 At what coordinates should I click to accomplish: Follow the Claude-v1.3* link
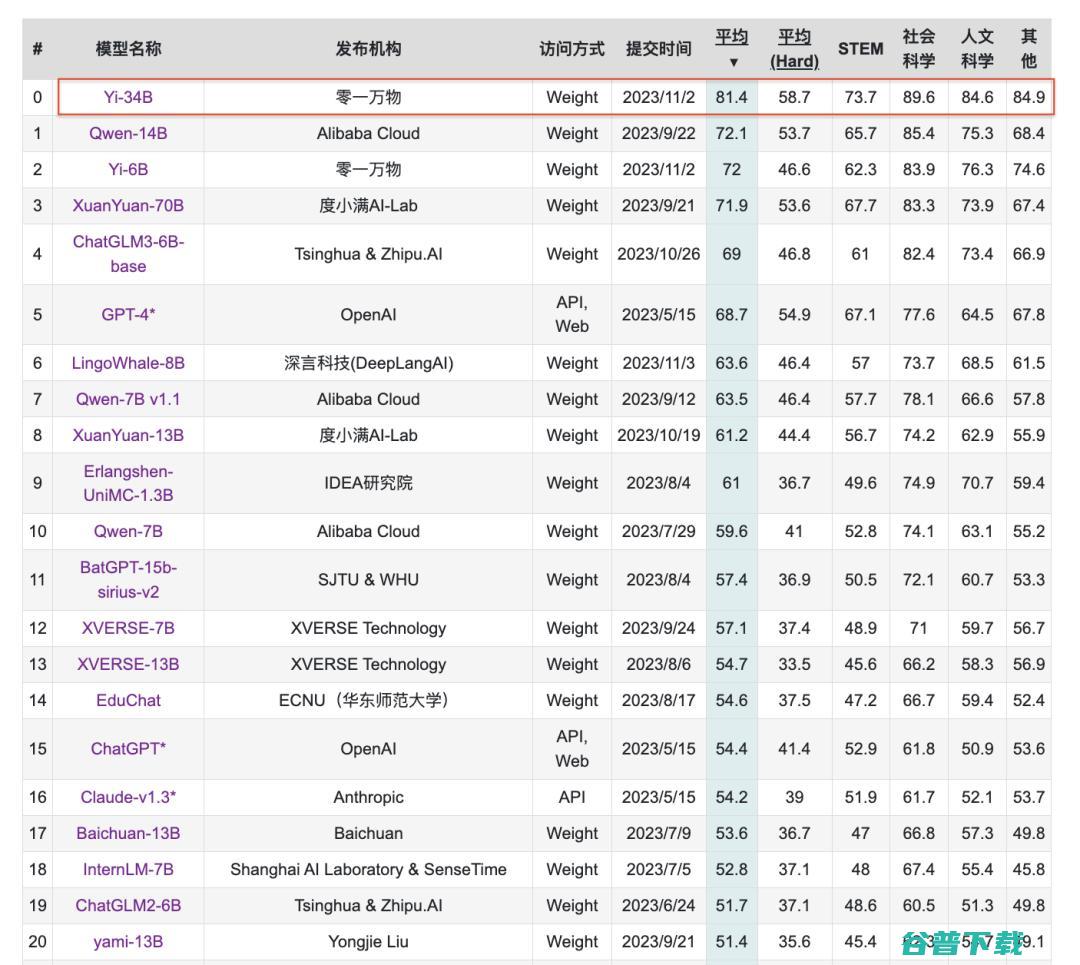(128, 797)
